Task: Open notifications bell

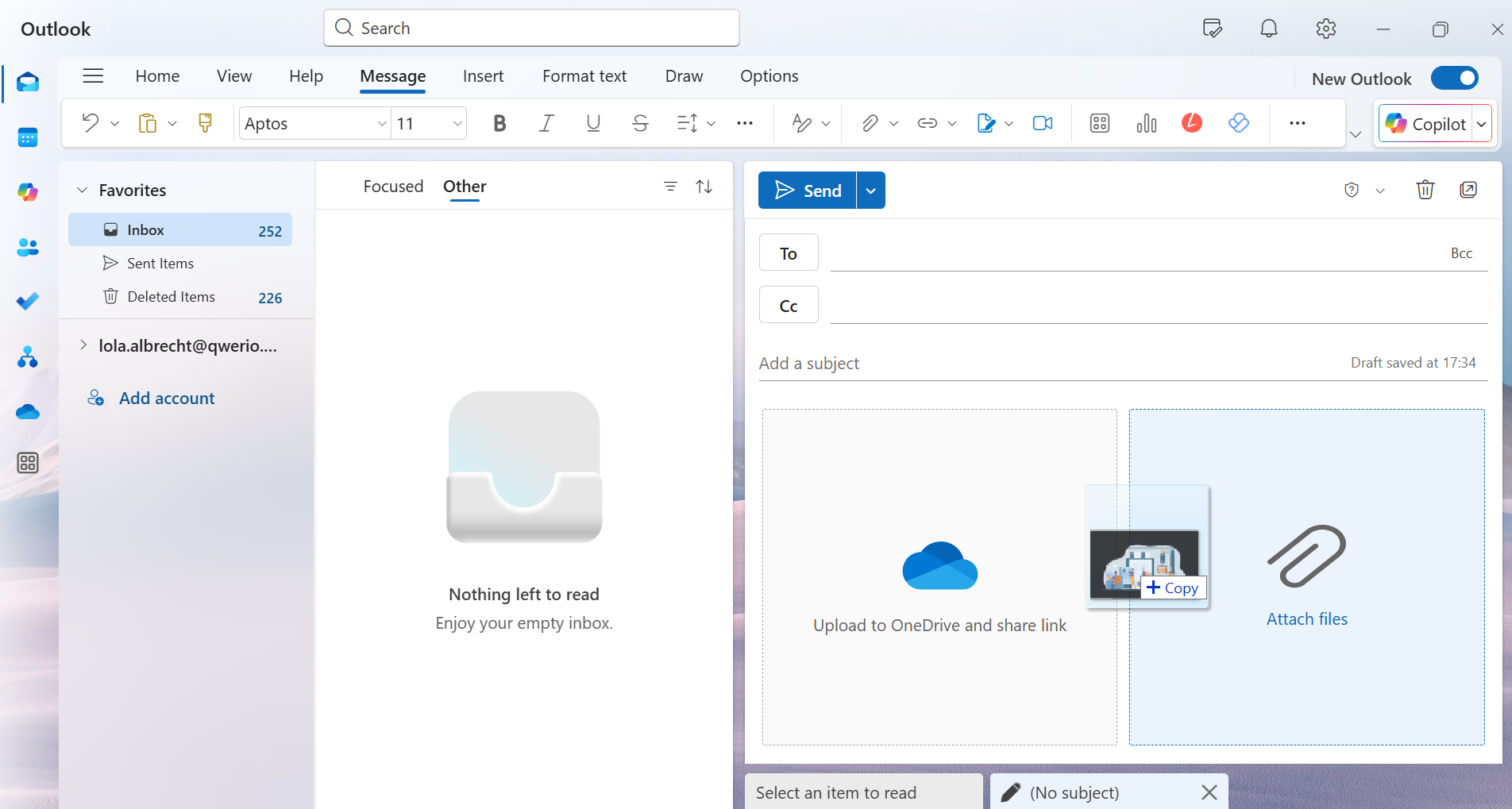Action: (x=1269, y=29)
